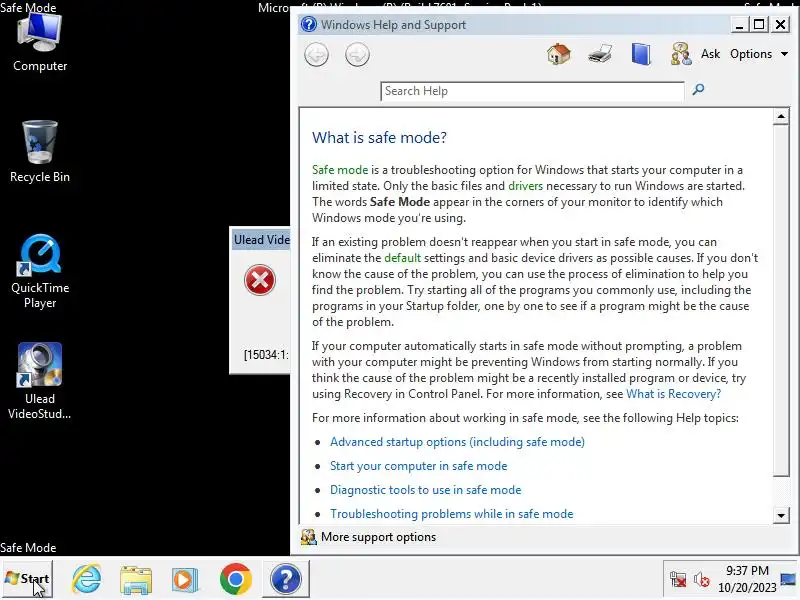Click the network tray icon
Image resolution: width=800 pixels, height=600 pixels.
(678, 579)
